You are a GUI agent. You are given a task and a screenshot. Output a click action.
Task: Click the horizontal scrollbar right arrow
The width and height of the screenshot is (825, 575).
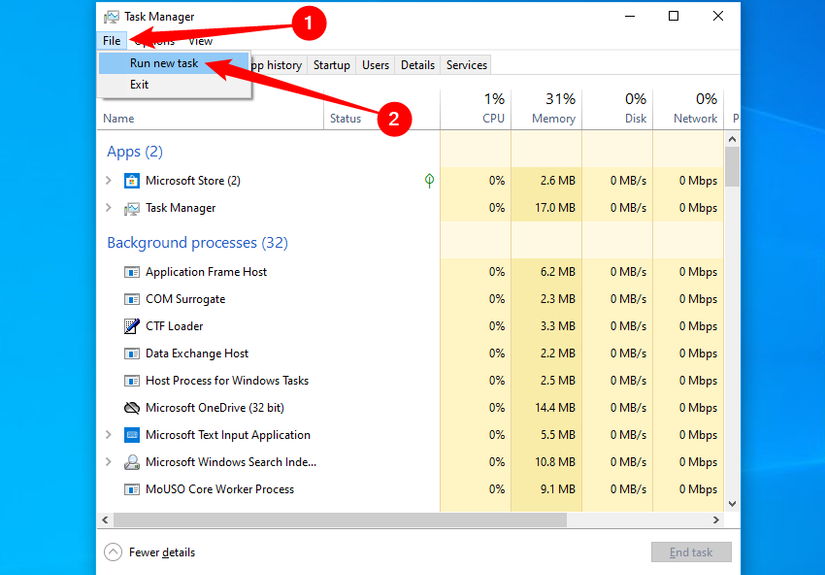click(x=716, y=520)
